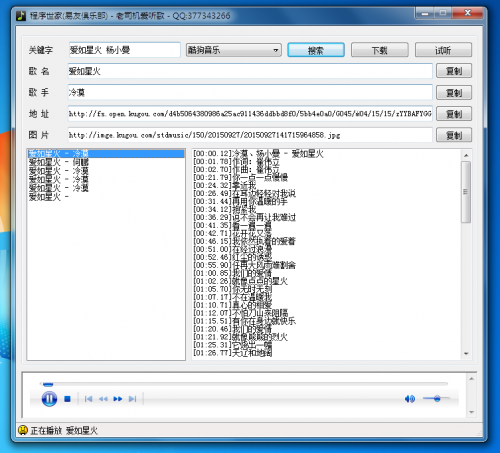The width and height of the screenshot is (500, 453).
Task: Click the 搜索 search button
Action: [316, 50]
